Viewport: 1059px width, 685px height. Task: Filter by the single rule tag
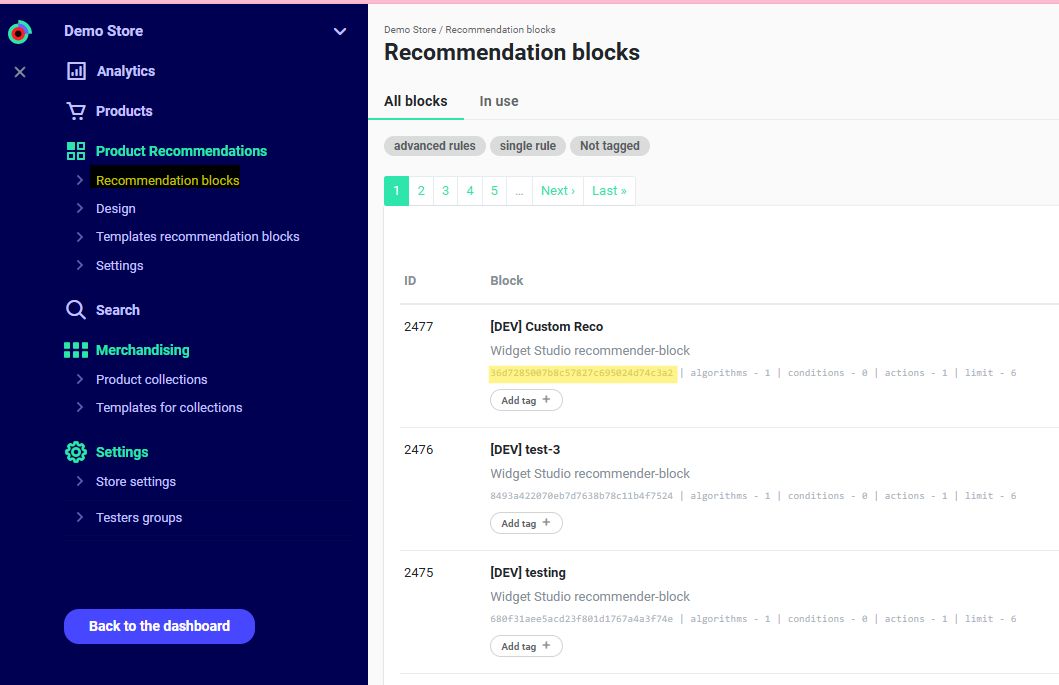click(527, 146)
